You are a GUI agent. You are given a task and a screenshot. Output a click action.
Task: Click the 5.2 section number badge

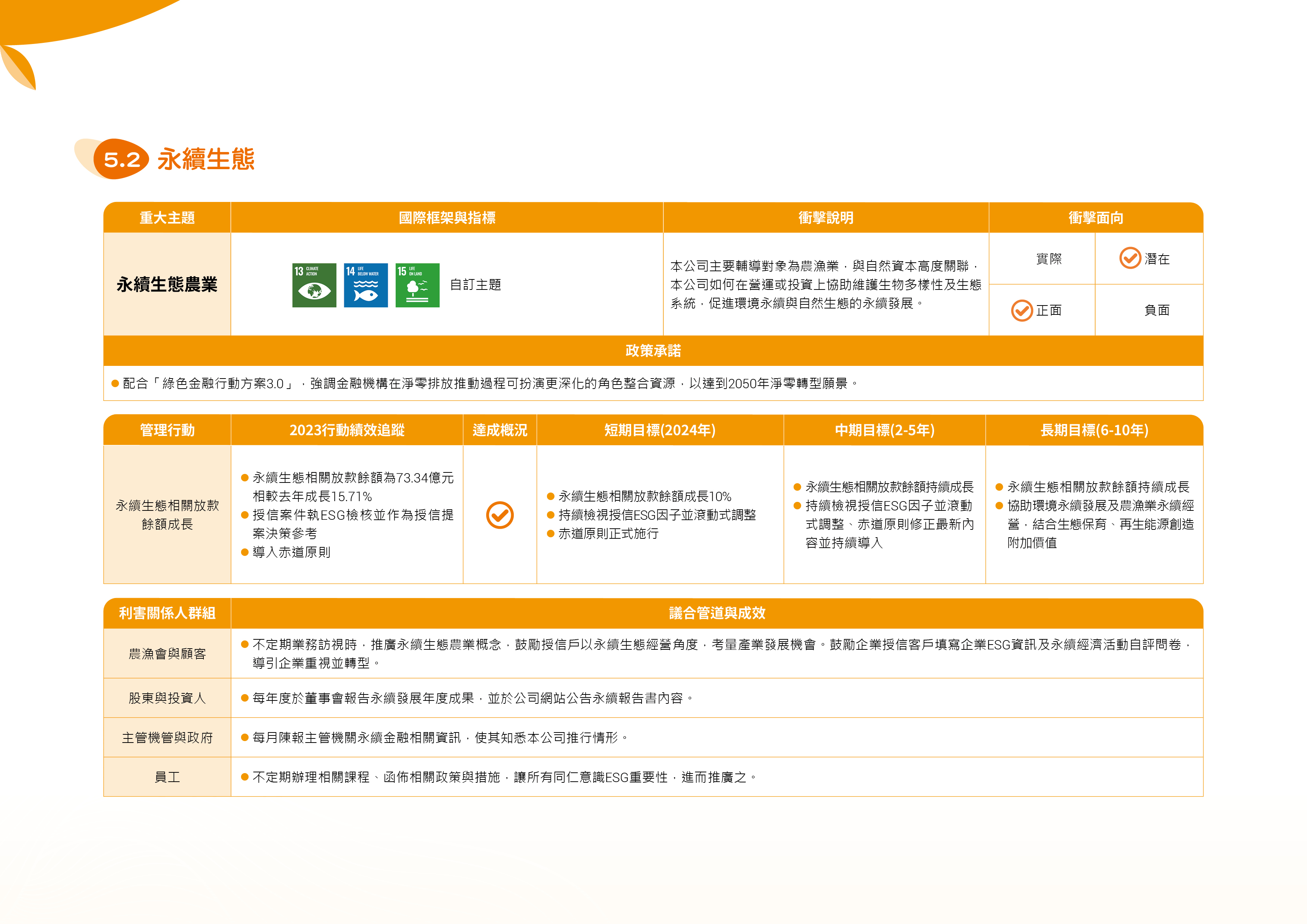click(121, 159)
